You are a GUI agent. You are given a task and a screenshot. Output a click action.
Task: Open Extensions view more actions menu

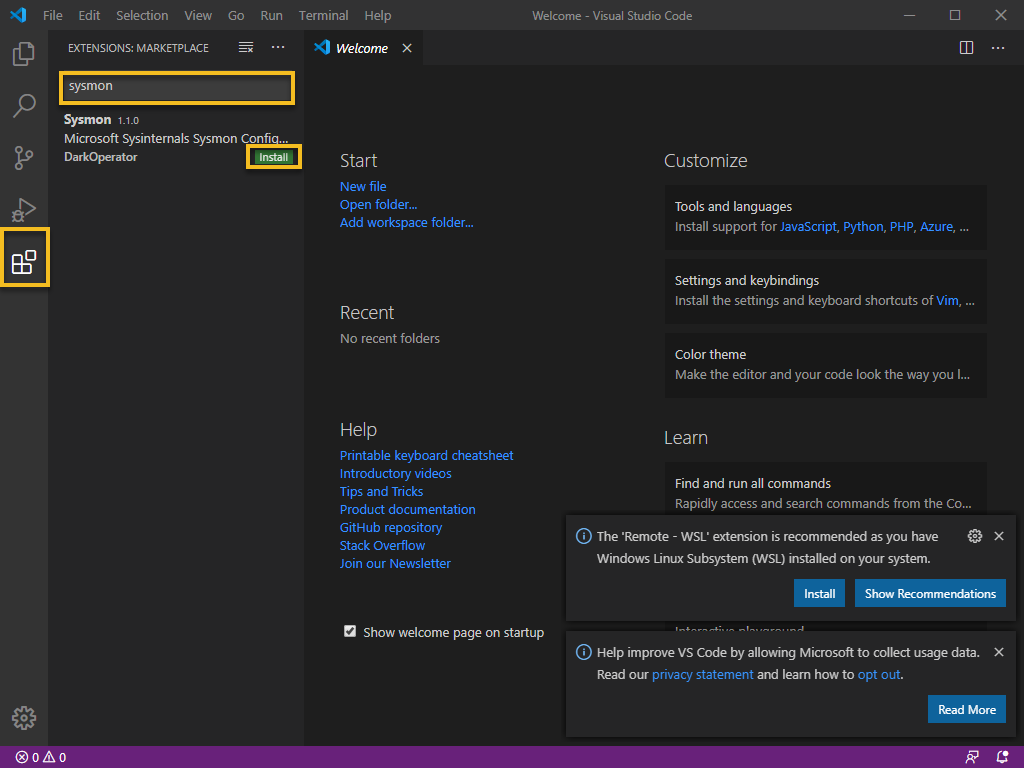[x=278, y=48]
